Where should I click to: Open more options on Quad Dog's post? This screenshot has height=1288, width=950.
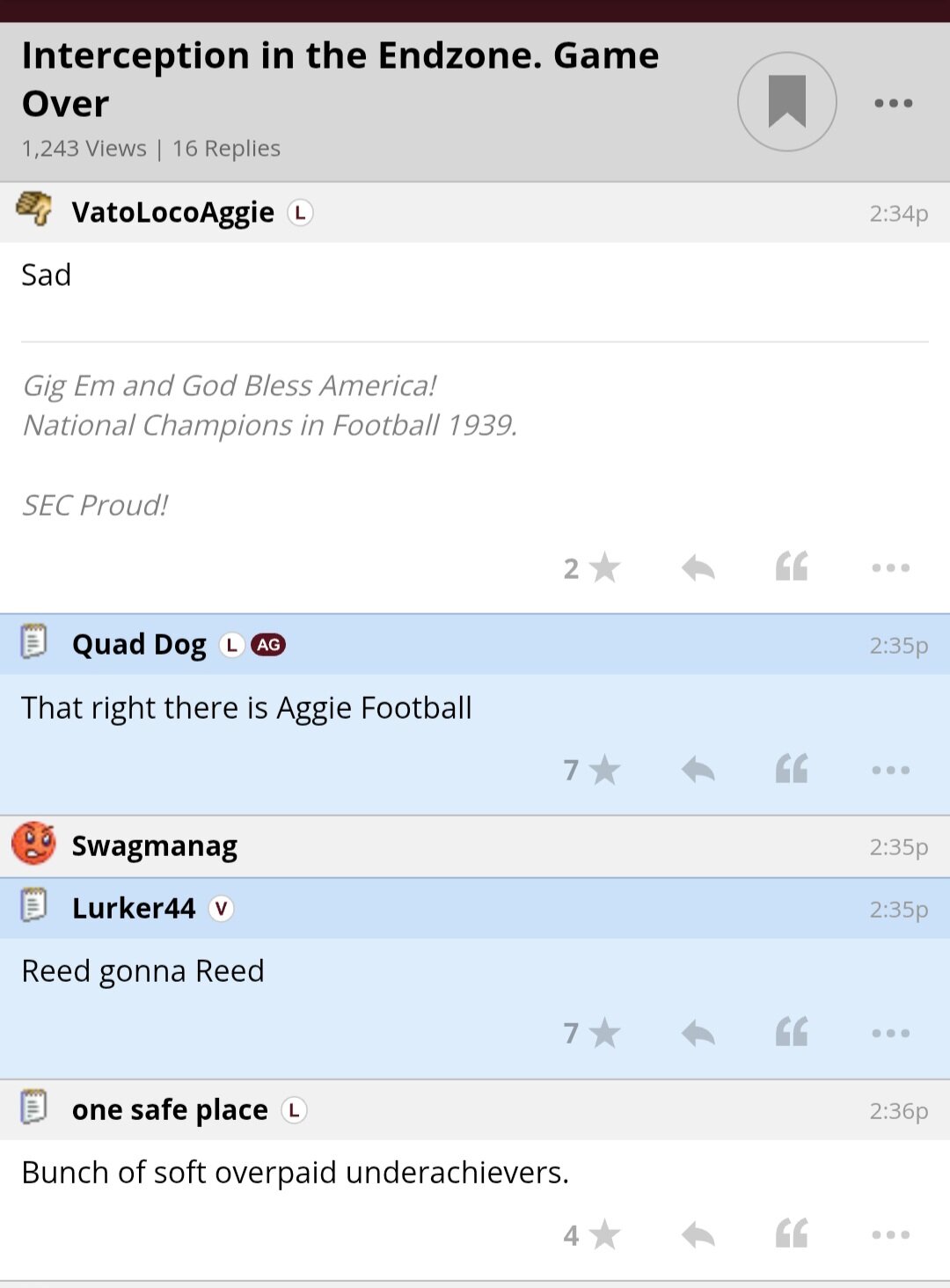[x=890, y=771]
